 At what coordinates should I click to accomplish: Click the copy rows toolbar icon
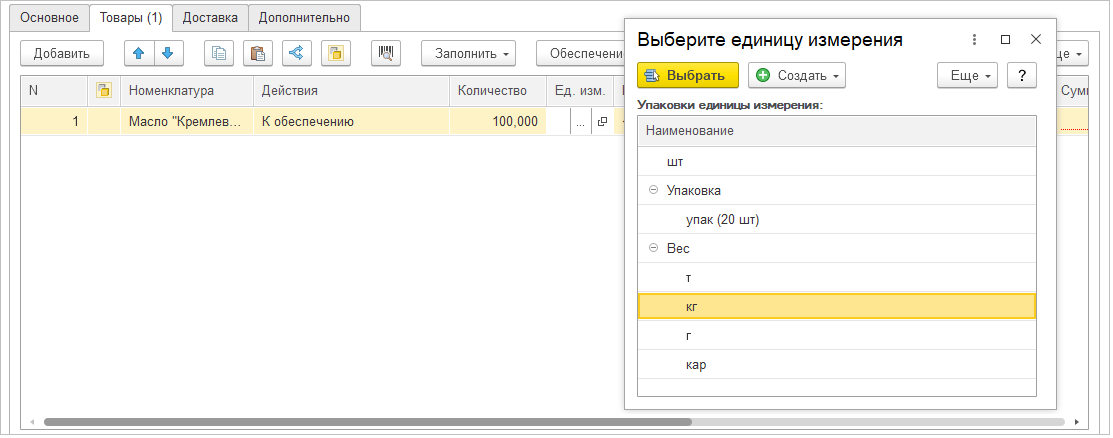pos(218,53)
